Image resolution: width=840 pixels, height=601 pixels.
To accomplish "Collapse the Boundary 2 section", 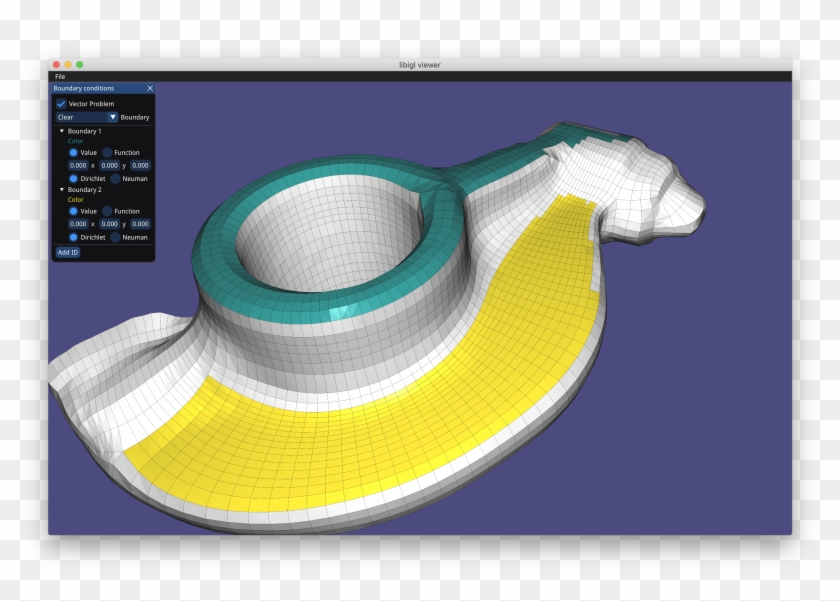I will point(62,189).
